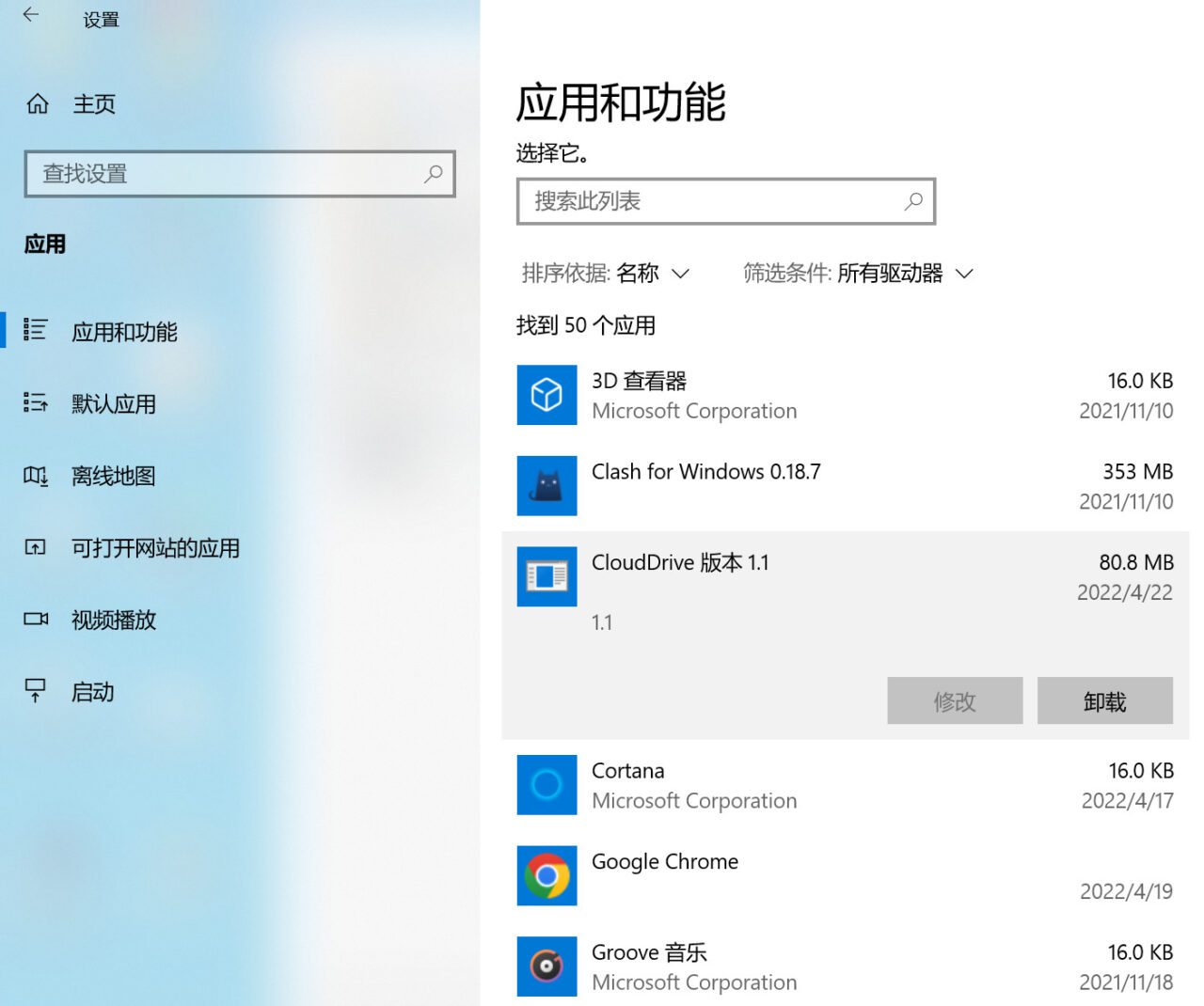Click the 3D 查看器 app icon

(547, 395)
